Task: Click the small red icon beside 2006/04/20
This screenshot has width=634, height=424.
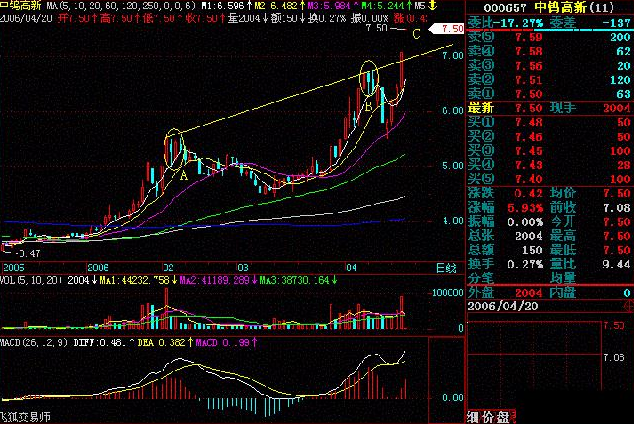Action: tap(629, 306)
